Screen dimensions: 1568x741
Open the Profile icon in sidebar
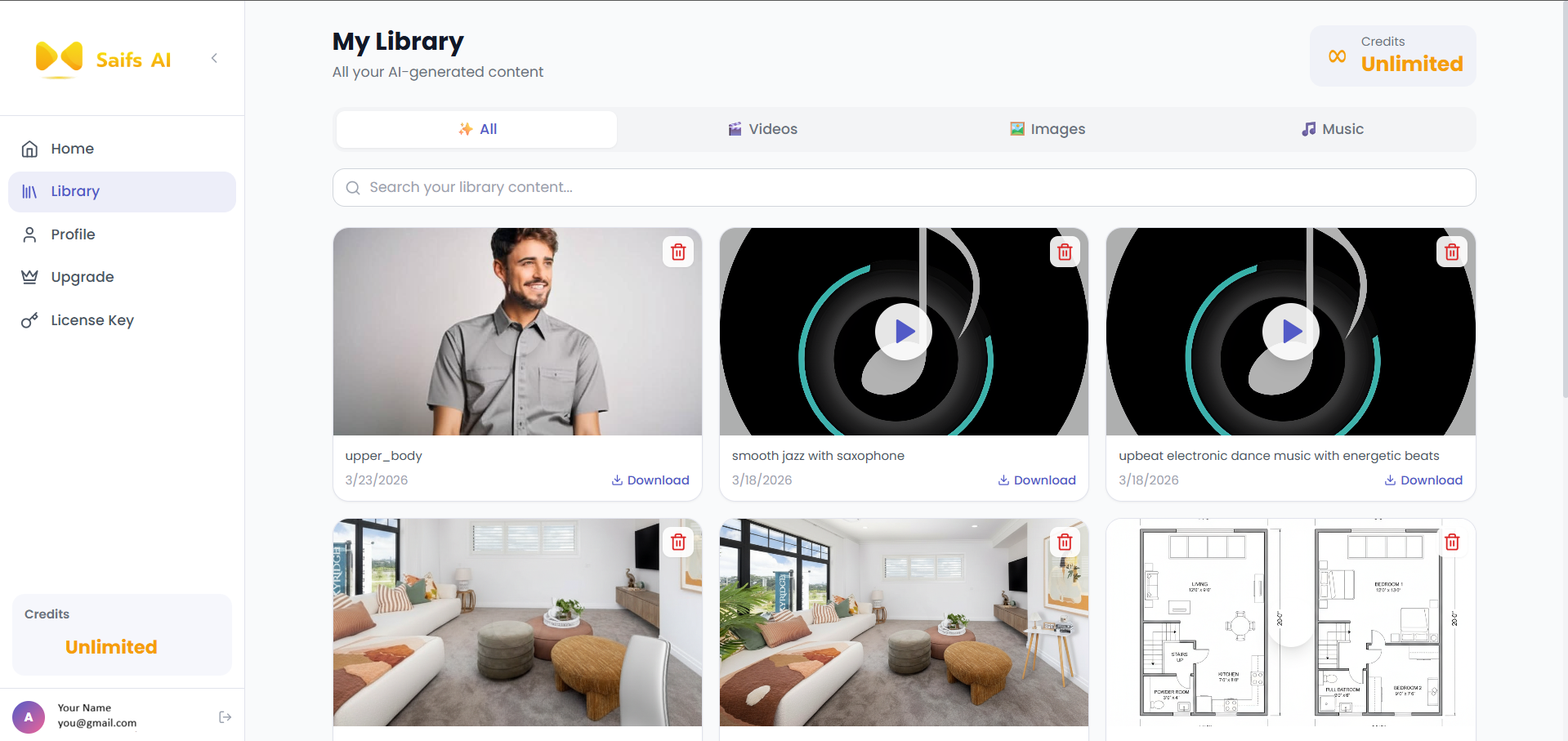[x=29, y=234]
